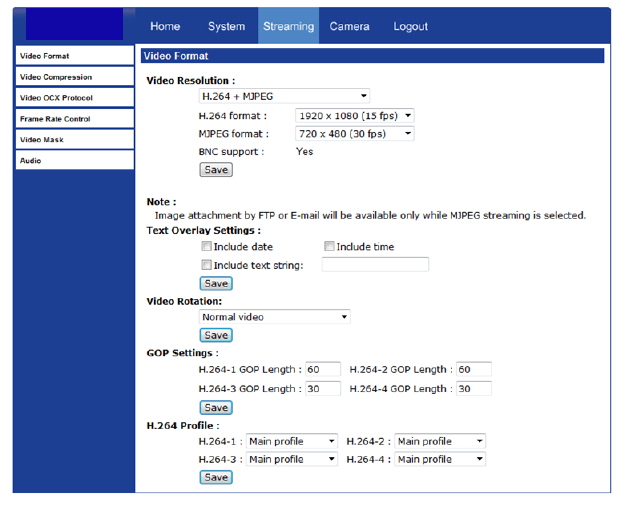Open the H.264 + MJPEG mode dropdown
The image size is (633, 521).
tap(284, 97)
